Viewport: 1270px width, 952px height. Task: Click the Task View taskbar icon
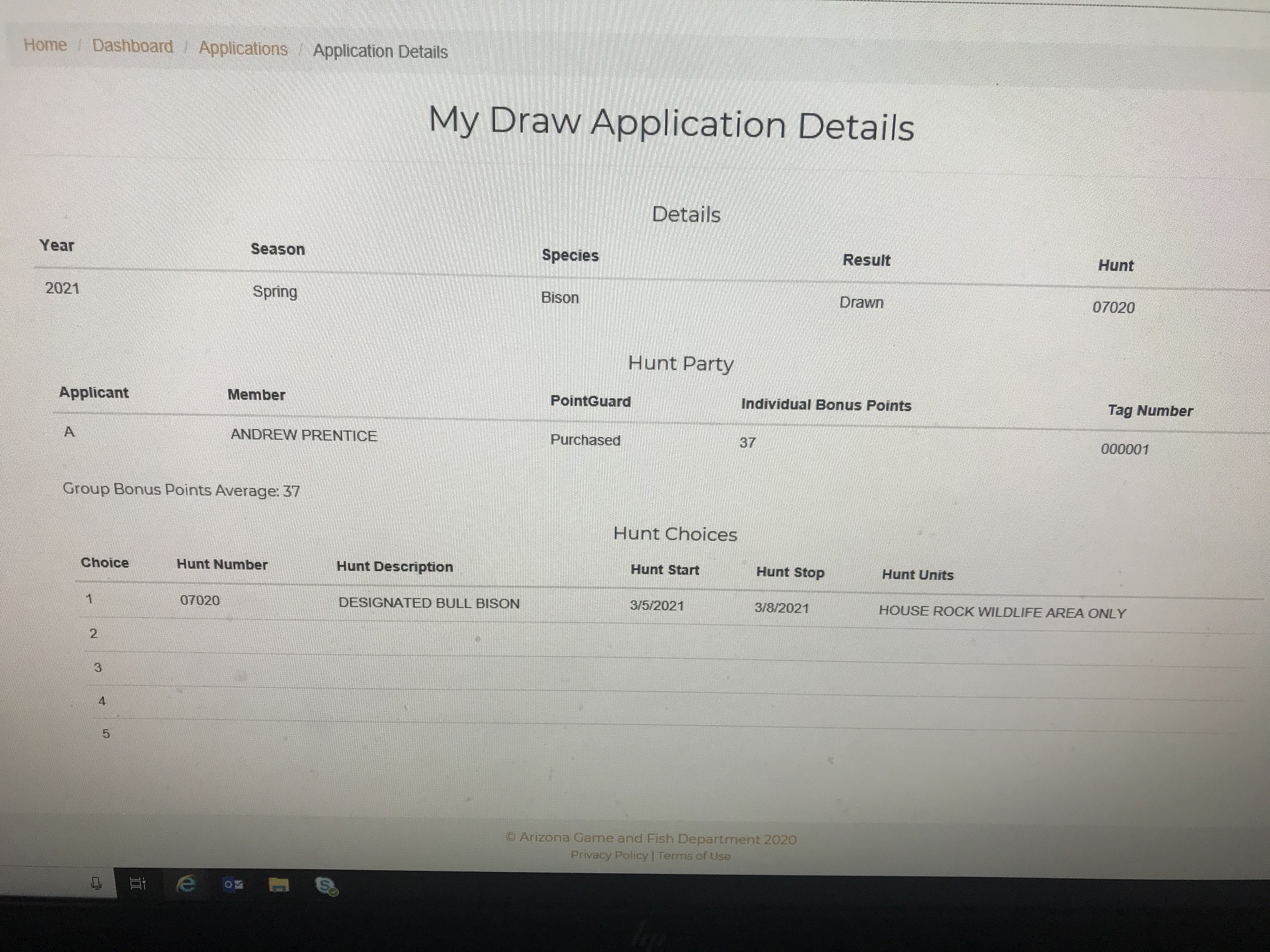tap(138, 883)
